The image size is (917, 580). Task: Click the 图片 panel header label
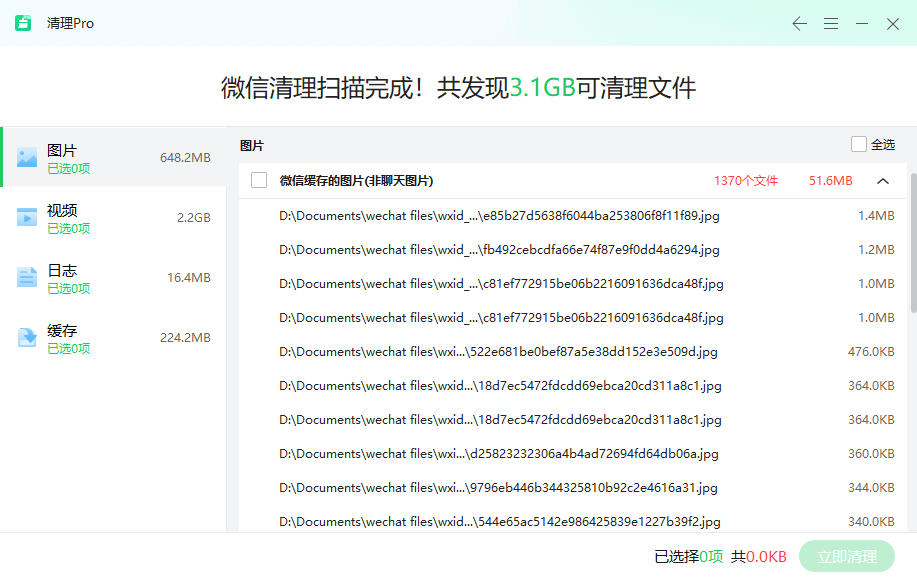251,146
